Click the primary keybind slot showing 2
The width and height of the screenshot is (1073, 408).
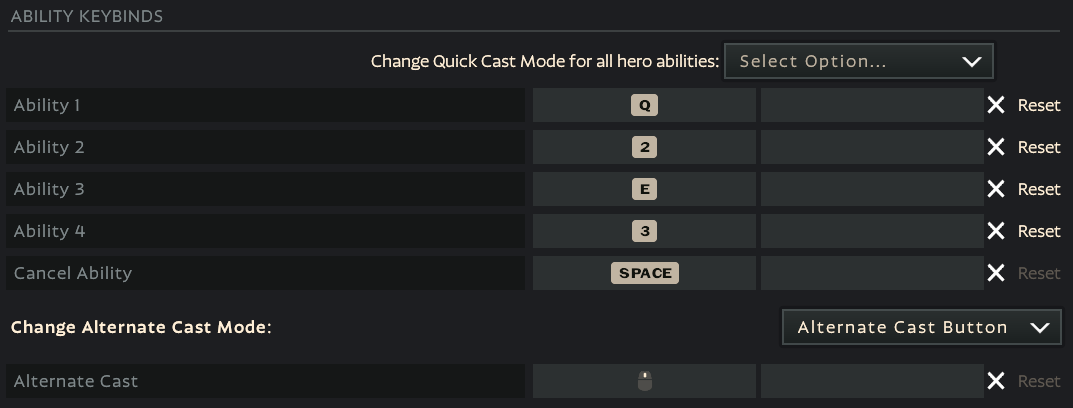click(x=645, y=146)
